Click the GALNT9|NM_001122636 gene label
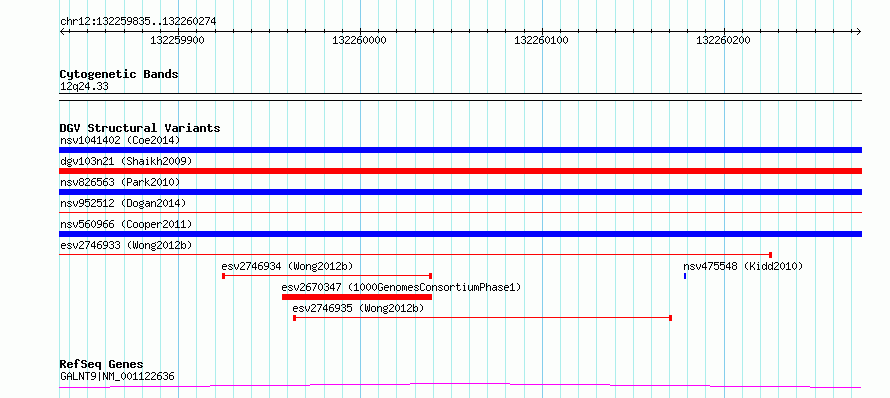Screen dimensions: 890x398 [117, 376]
